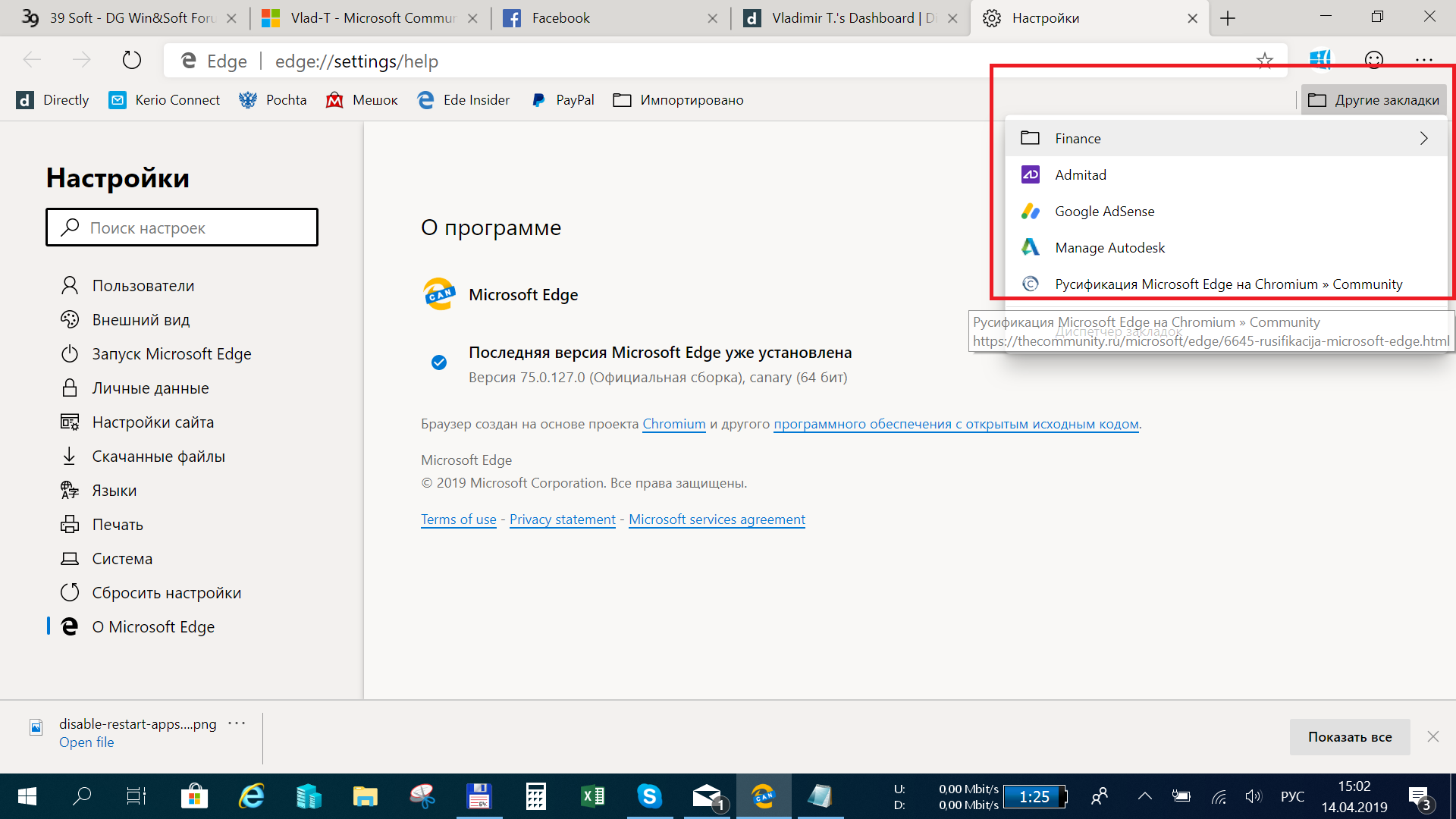Click the Chromium link in about page
The image size is (1456, 819).
click(672, 423)
